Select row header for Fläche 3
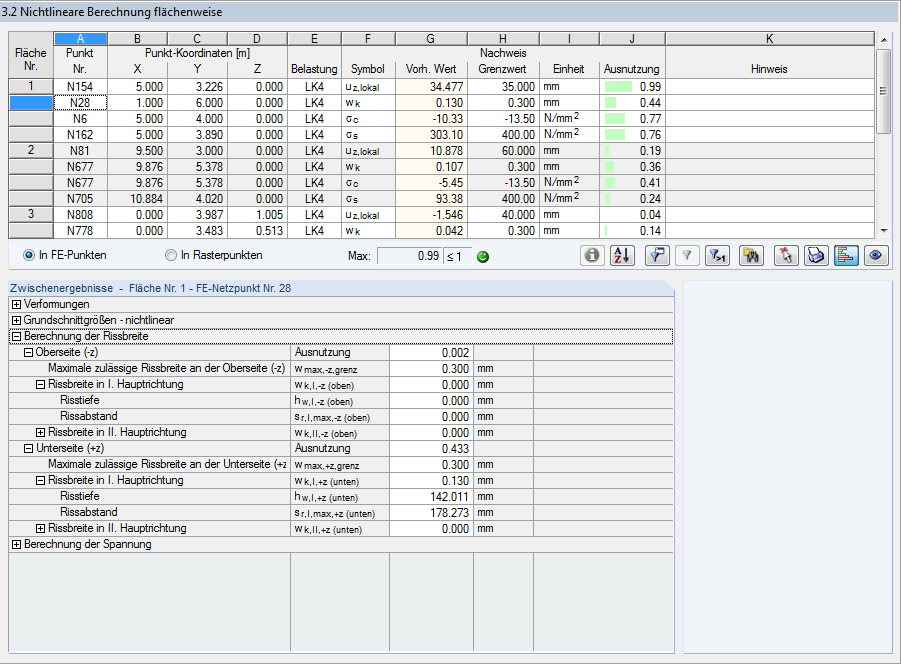The width and height of the screenshot is (901, 664). pyautogui.click(x=31, y=214)
